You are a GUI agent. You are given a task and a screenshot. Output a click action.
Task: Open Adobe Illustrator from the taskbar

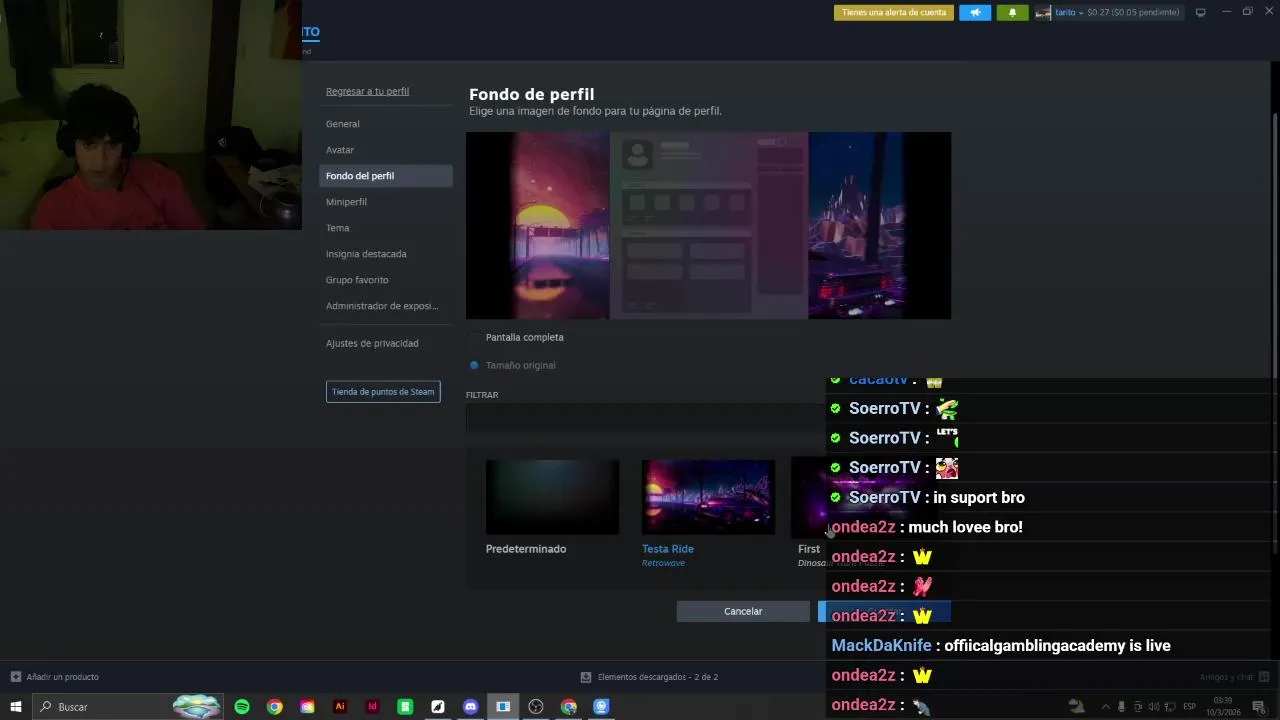pyautogui.click(x=340, y=707)
